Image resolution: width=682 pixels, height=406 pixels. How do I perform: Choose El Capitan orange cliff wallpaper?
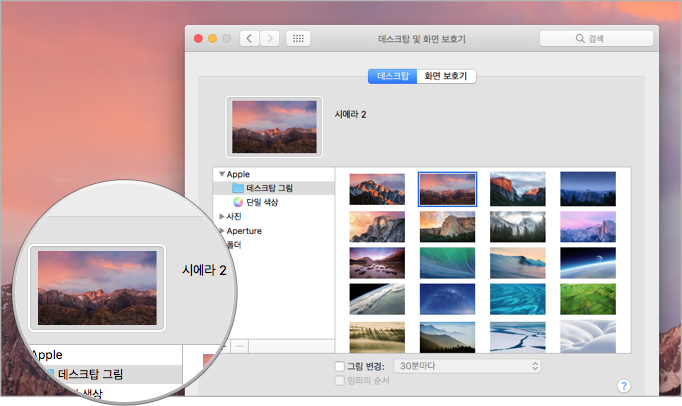tap(518, 189)
